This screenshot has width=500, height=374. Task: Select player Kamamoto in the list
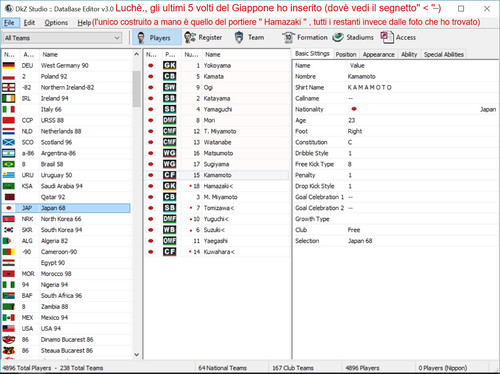[217, 175]
